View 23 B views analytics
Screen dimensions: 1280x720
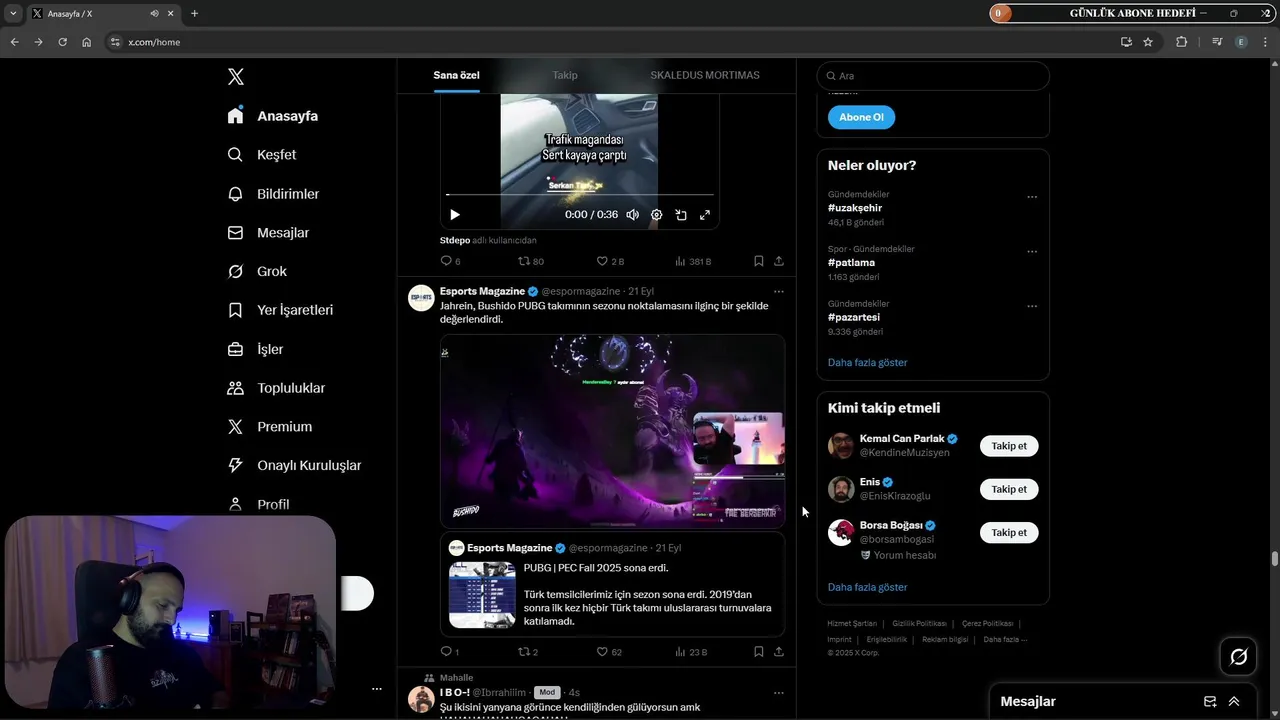691,652
